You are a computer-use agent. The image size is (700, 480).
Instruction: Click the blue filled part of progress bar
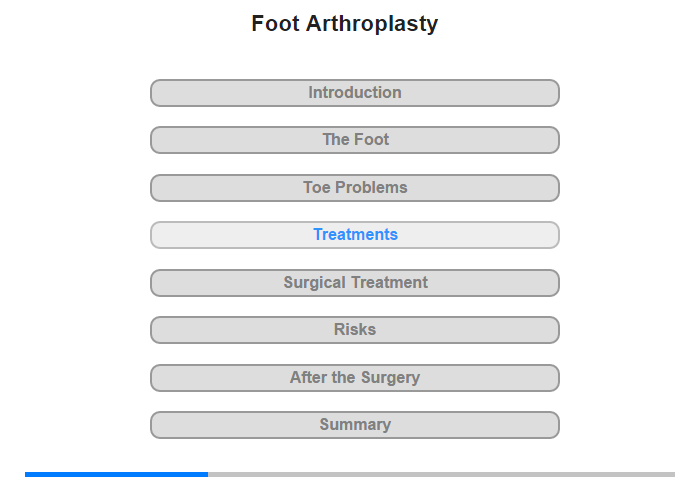click(x=117, y=474)
